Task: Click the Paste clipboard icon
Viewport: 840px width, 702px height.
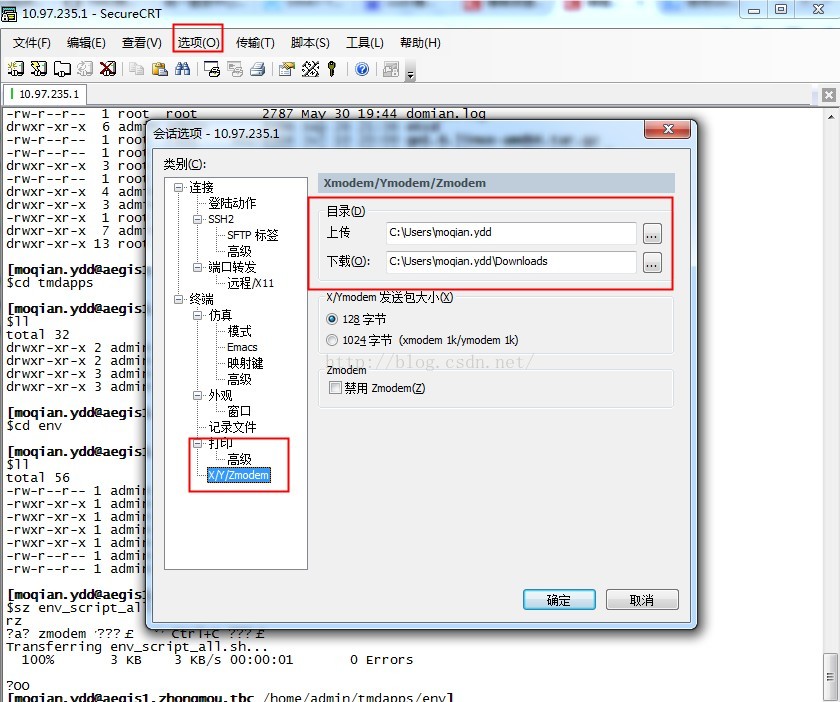Action: click(x=160, y=69)
